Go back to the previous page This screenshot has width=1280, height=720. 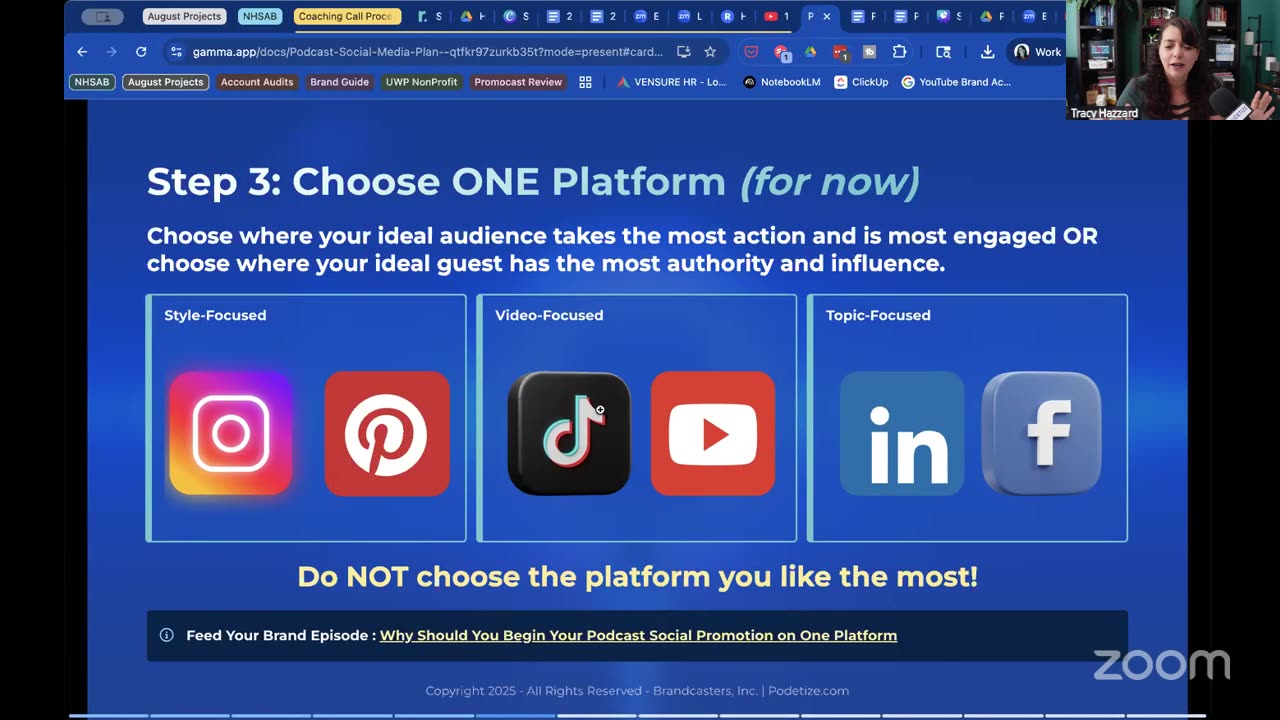point(82,52)
